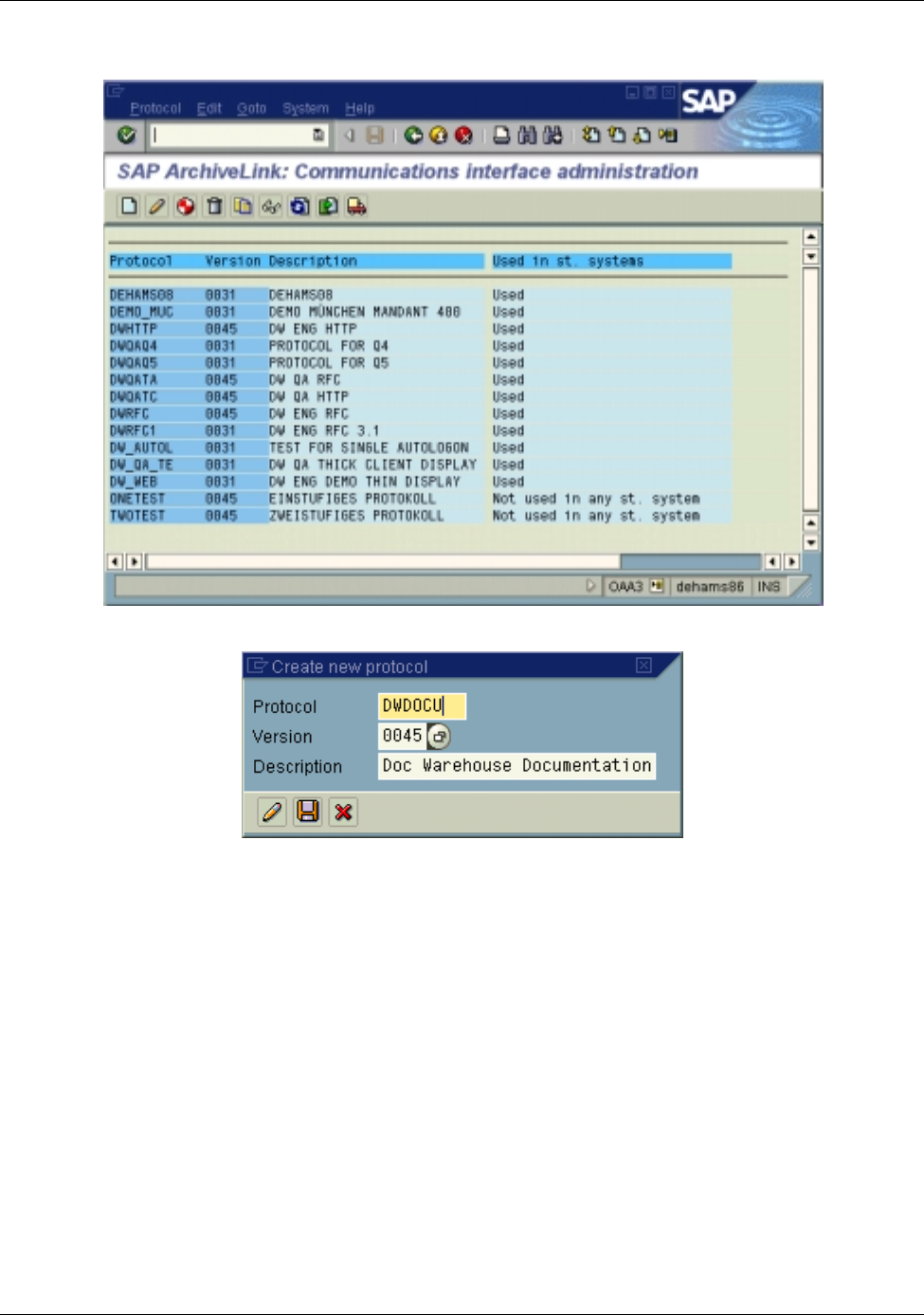Open the command field history dropdown
924x1315 pixels.
tap(319, 136)
